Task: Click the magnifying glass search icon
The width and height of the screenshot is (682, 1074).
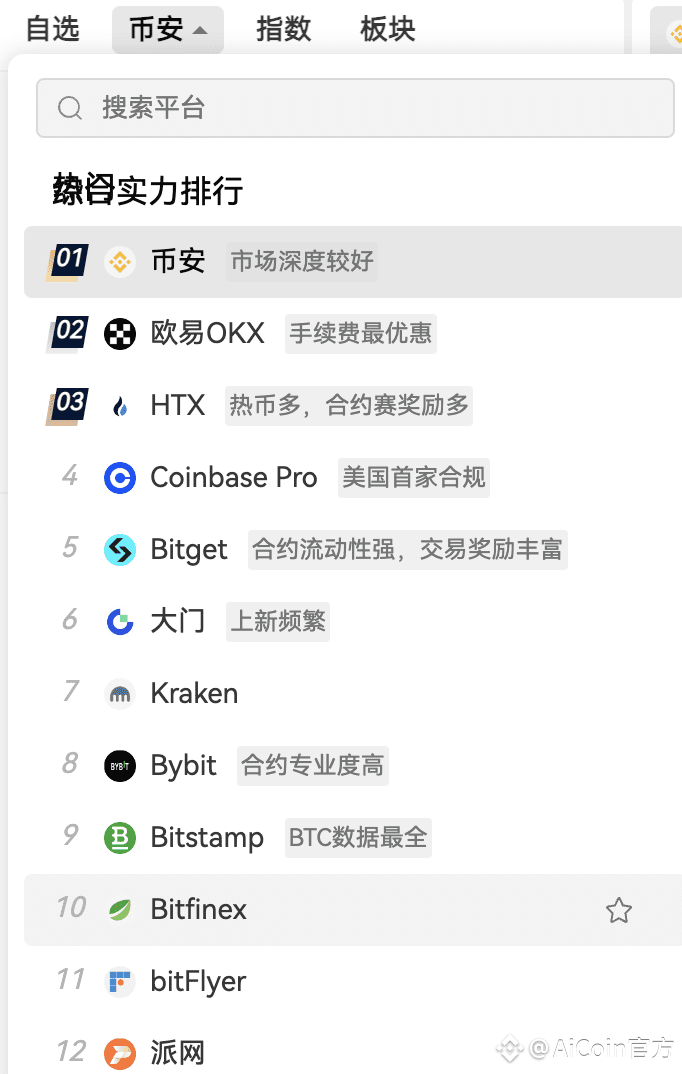Action: click(x=69, y=107)
